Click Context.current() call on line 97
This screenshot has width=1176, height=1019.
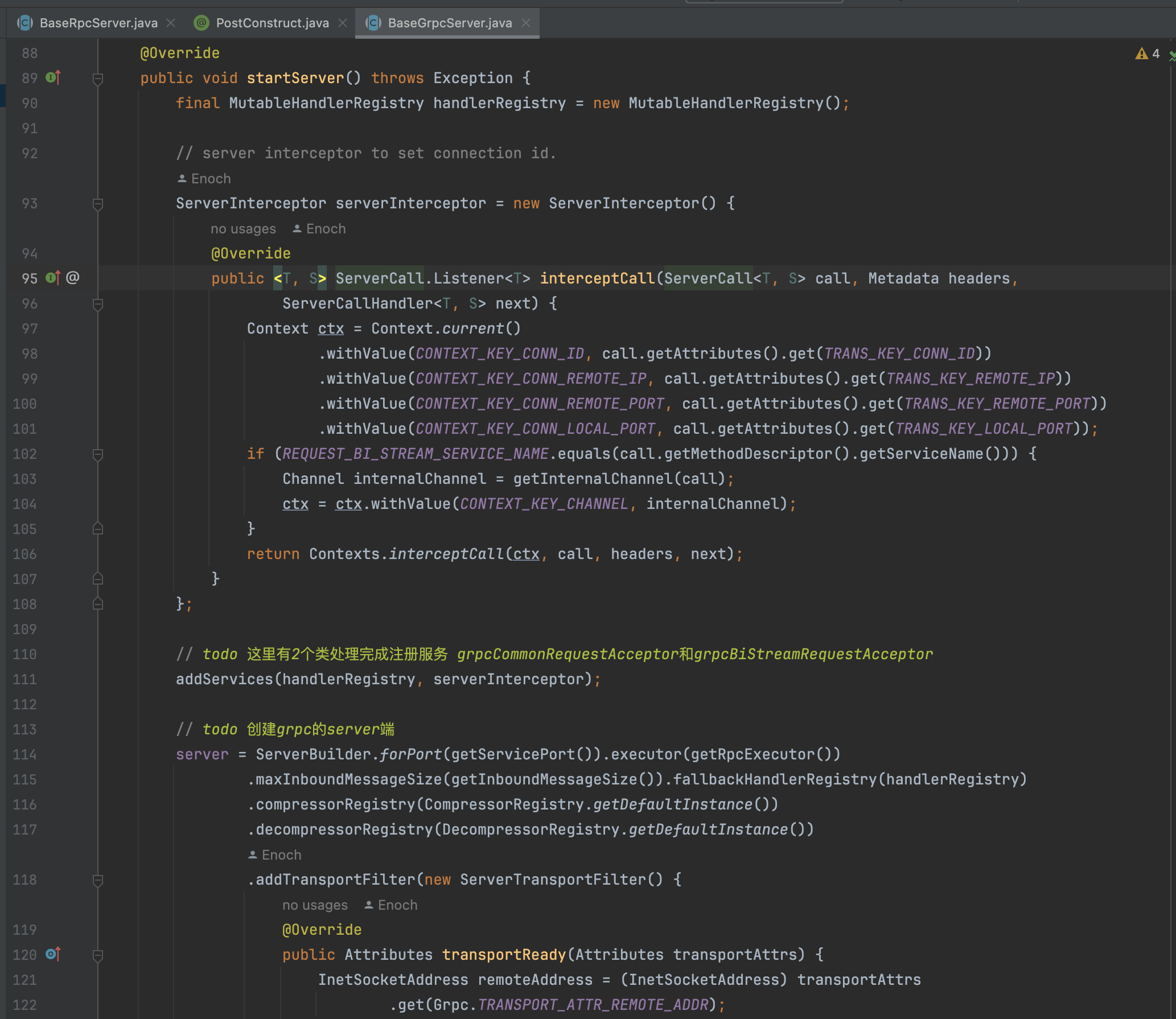pyautogui.click(x=446, y=328)
